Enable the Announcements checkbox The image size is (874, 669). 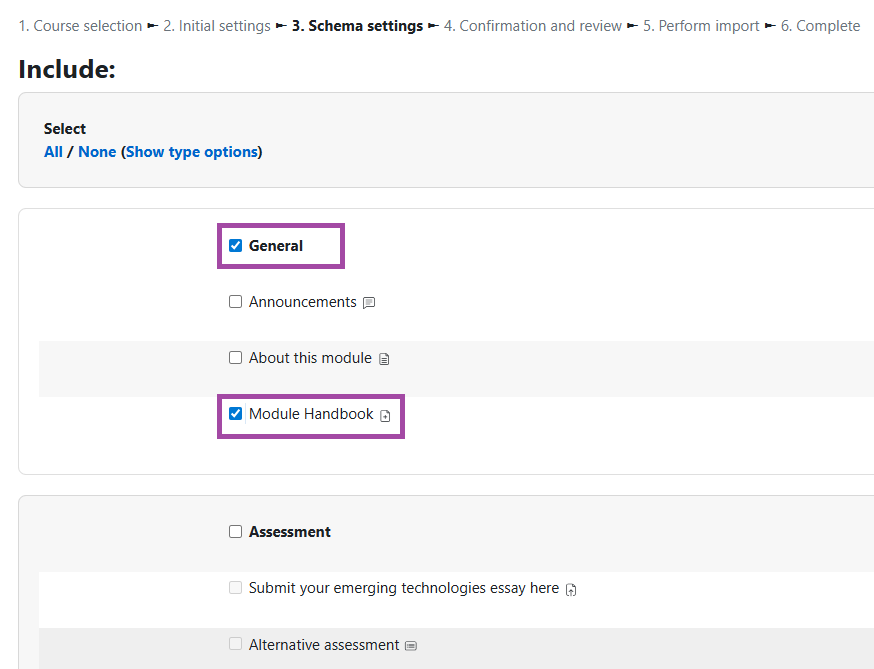point(235,301)
